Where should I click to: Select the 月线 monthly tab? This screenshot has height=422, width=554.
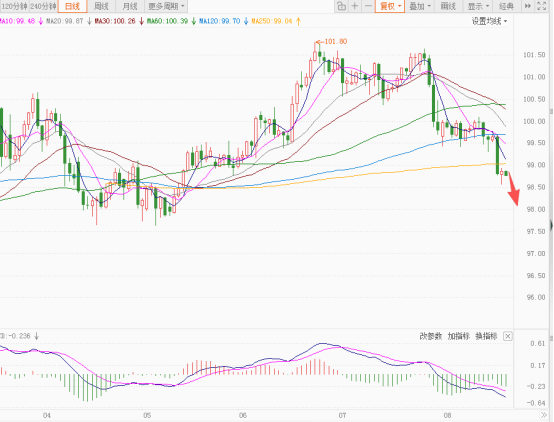point(130,6)
